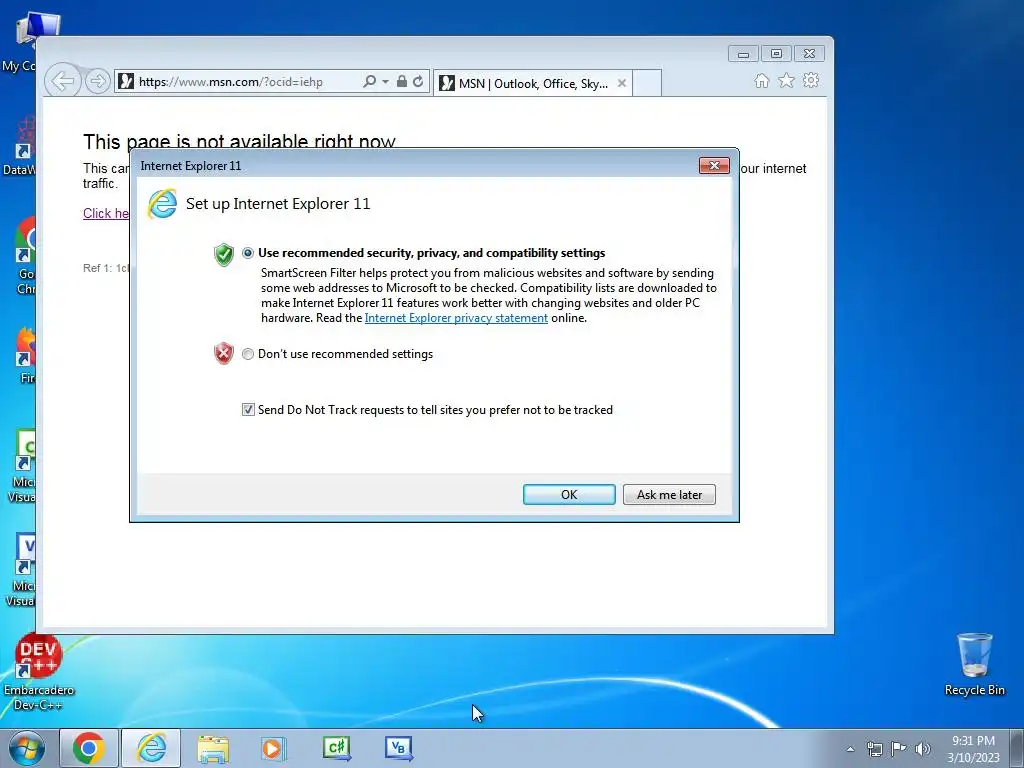Launch Visual C# from taskbar

(x=336, y=748)
